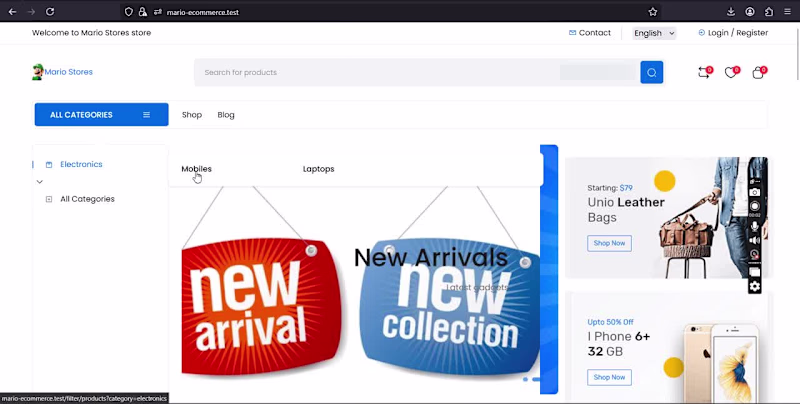
Task: Toggle the recorder webcam icon
Action: 755,255
